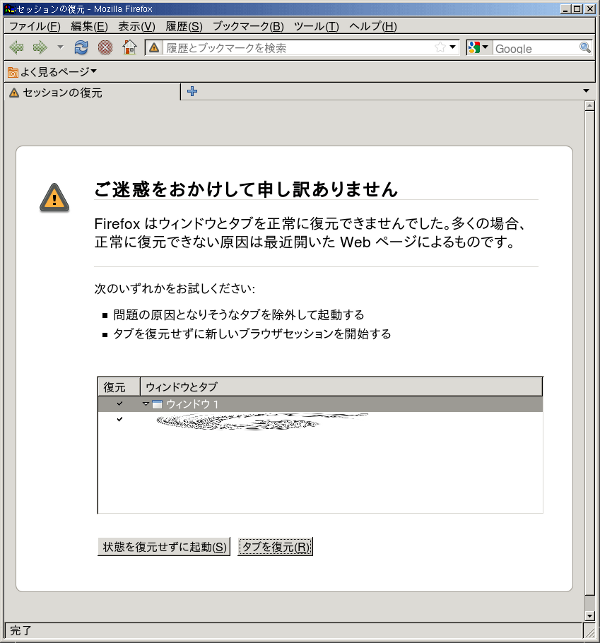Click the ウィンドウとタブ column header
Image resolution: width=600 pixels, height=643 pixels.
pos(341,387)
